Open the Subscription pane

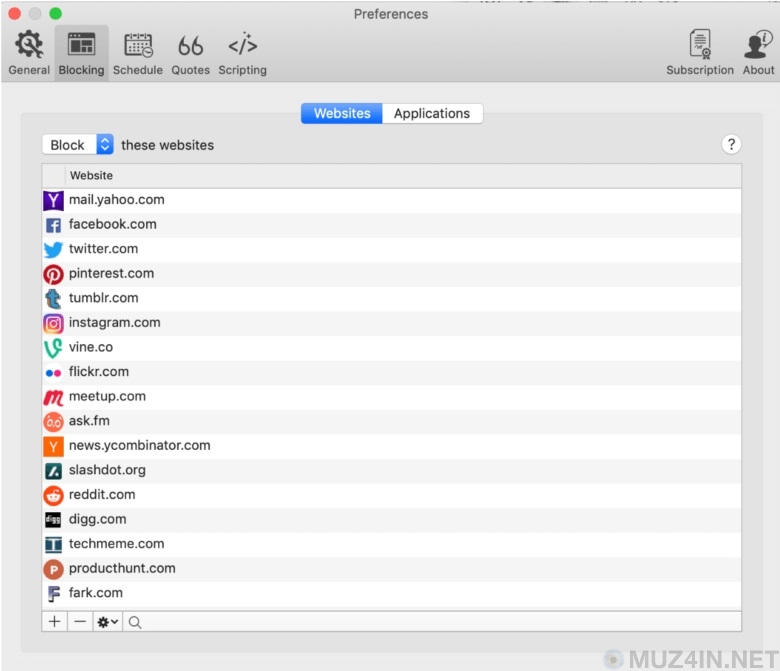699,53
